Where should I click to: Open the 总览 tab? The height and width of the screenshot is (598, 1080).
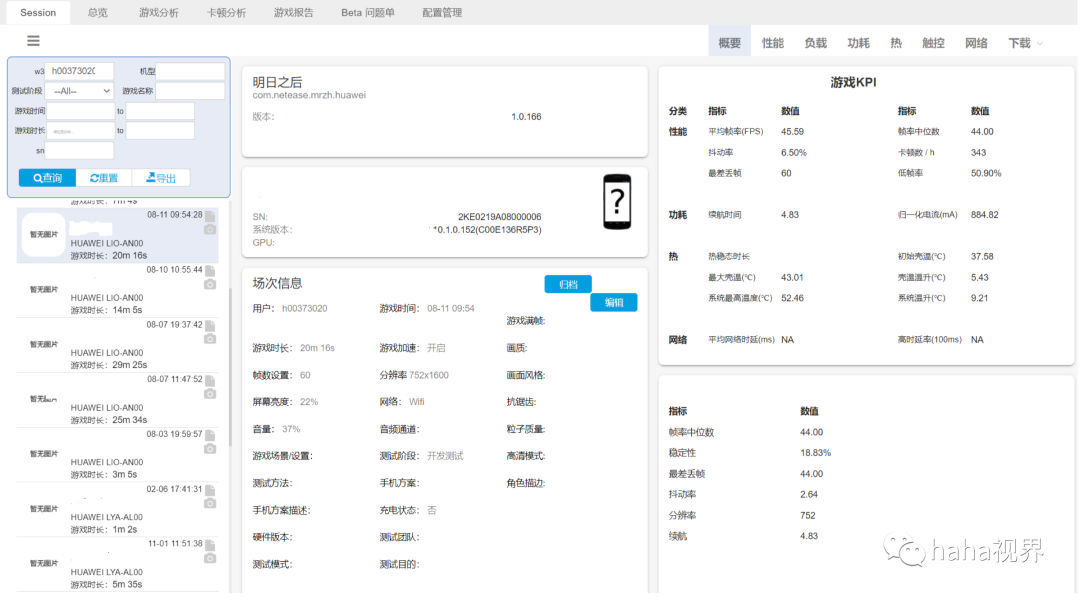pos(98,12)
